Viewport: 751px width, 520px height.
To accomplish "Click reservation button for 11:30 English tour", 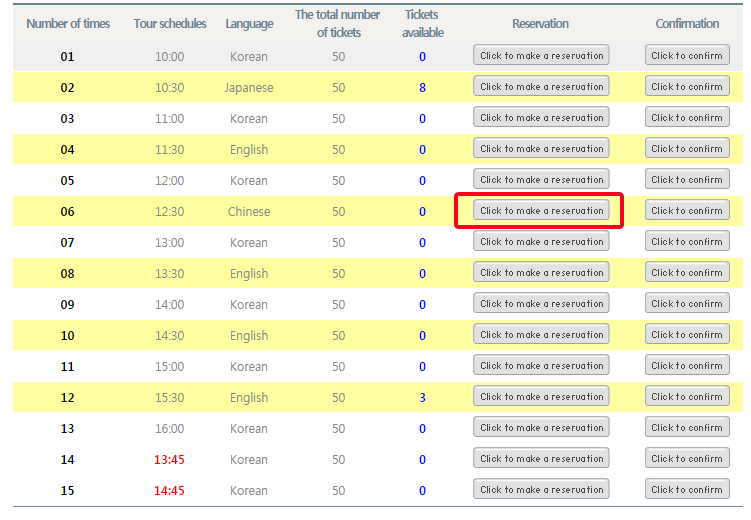I will 541,148.
